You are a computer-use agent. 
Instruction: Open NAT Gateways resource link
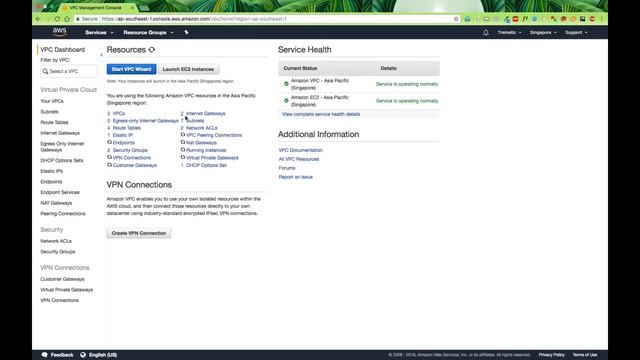(201, 143)
